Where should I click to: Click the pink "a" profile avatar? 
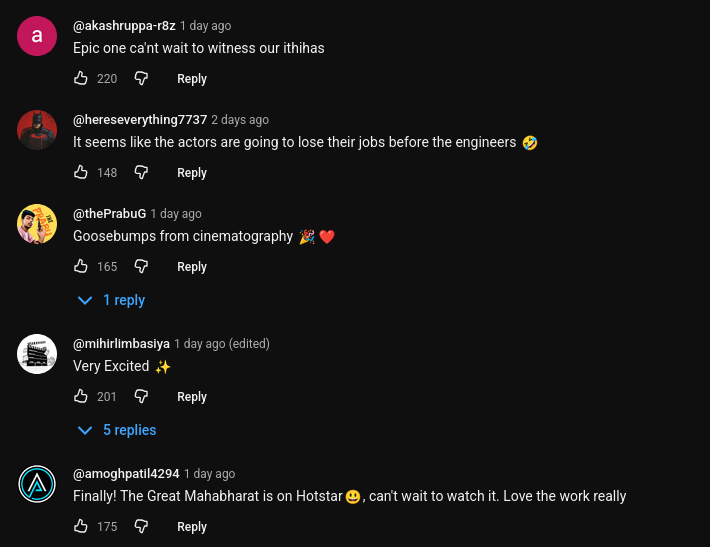(x=37, y=36)
